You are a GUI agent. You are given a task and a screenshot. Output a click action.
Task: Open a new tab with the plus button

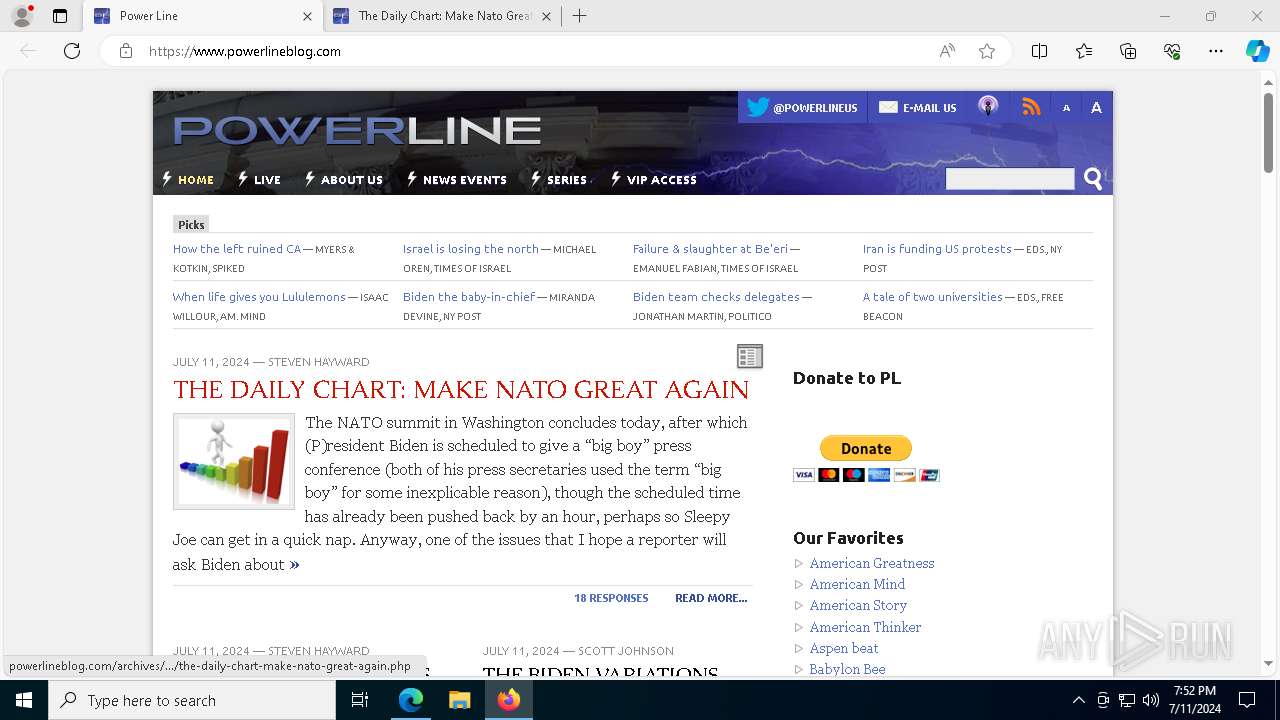[579, 16]
